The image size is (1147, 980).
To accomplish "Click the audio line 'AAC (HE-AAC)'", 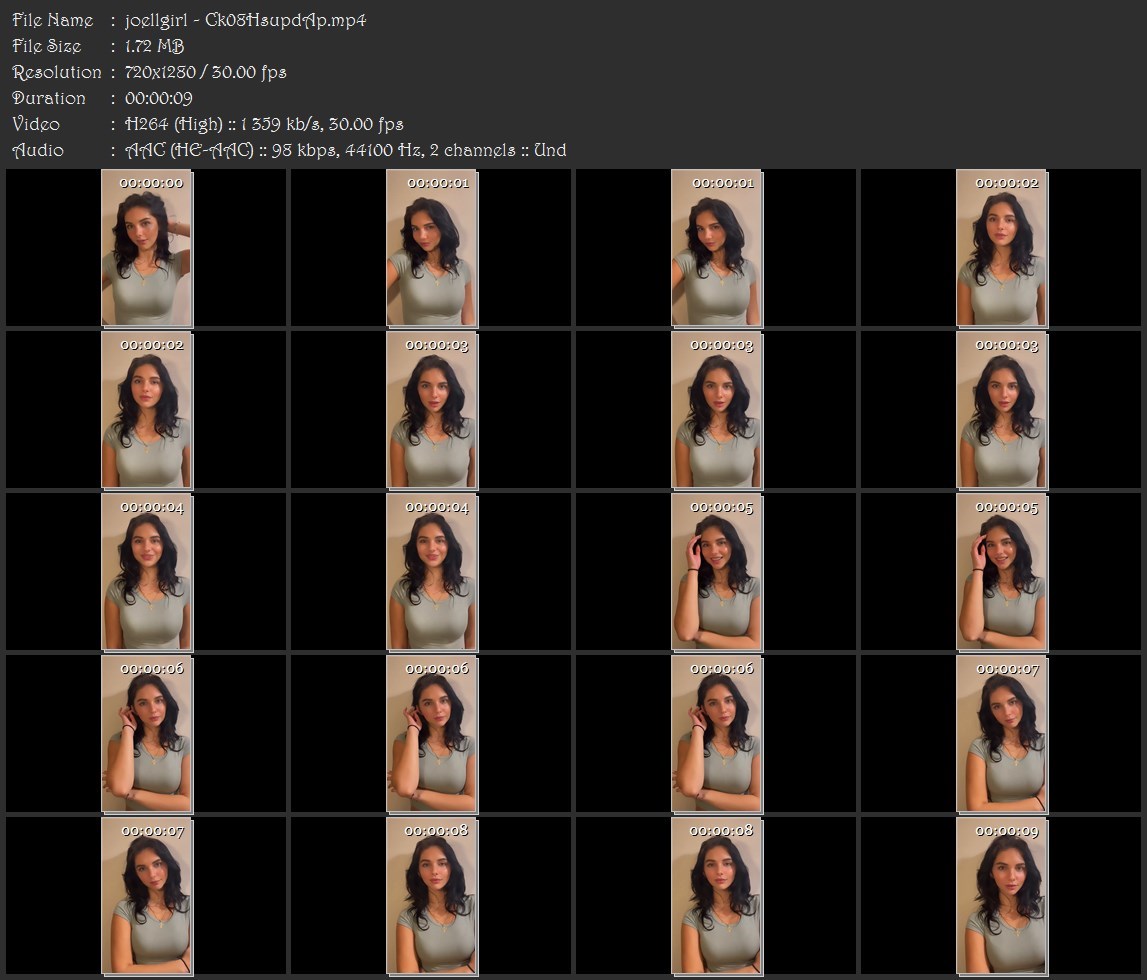I will coord(189,151).
